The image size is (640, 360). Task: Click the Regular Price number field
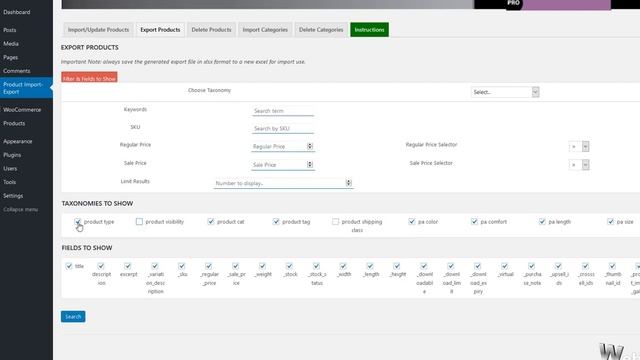click(x=283, y=147)
